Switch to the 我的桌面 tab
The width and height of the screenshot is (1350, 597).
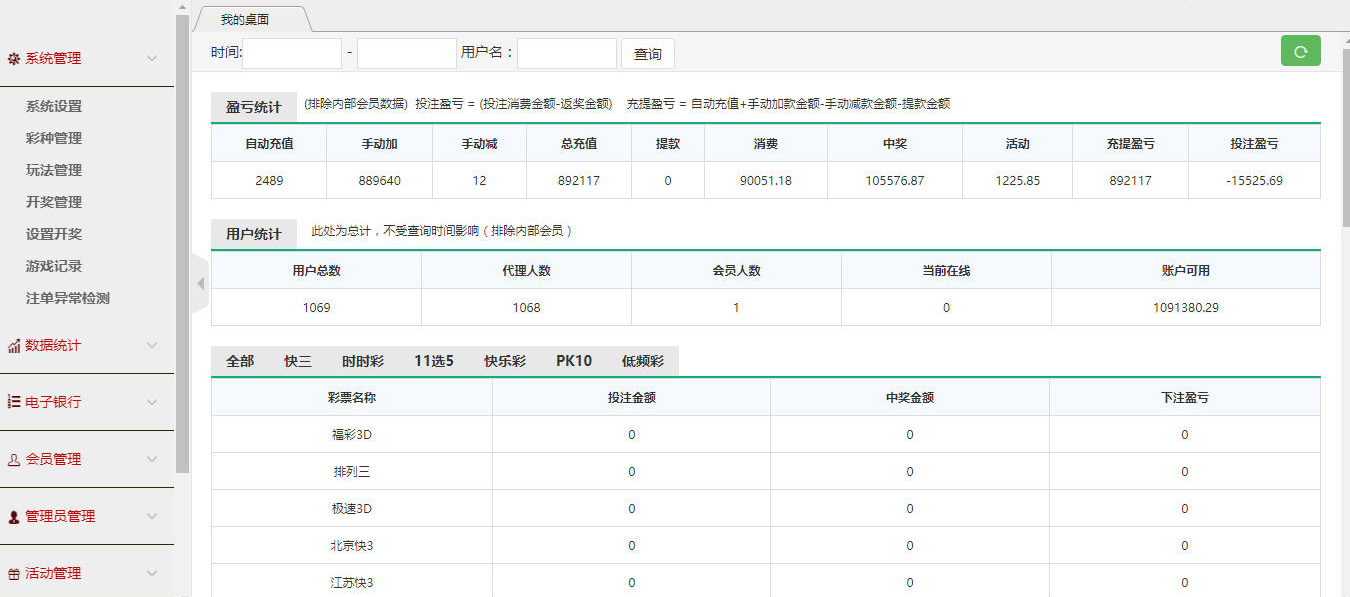click(x=245, y=19)
